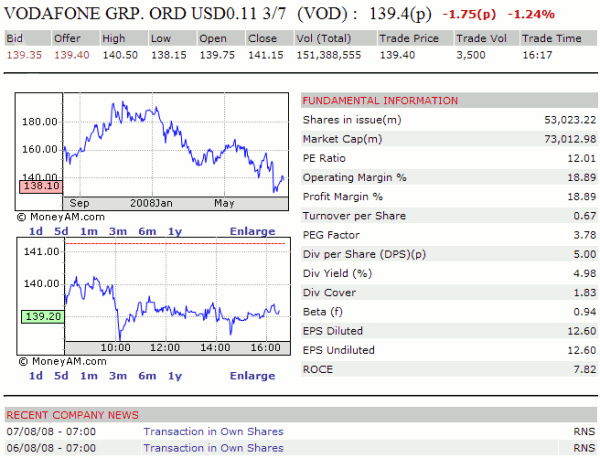Click the RNS source on the 06/08/08 row
The height and width of the screenshot is (458, 600).
pos(584,448)
